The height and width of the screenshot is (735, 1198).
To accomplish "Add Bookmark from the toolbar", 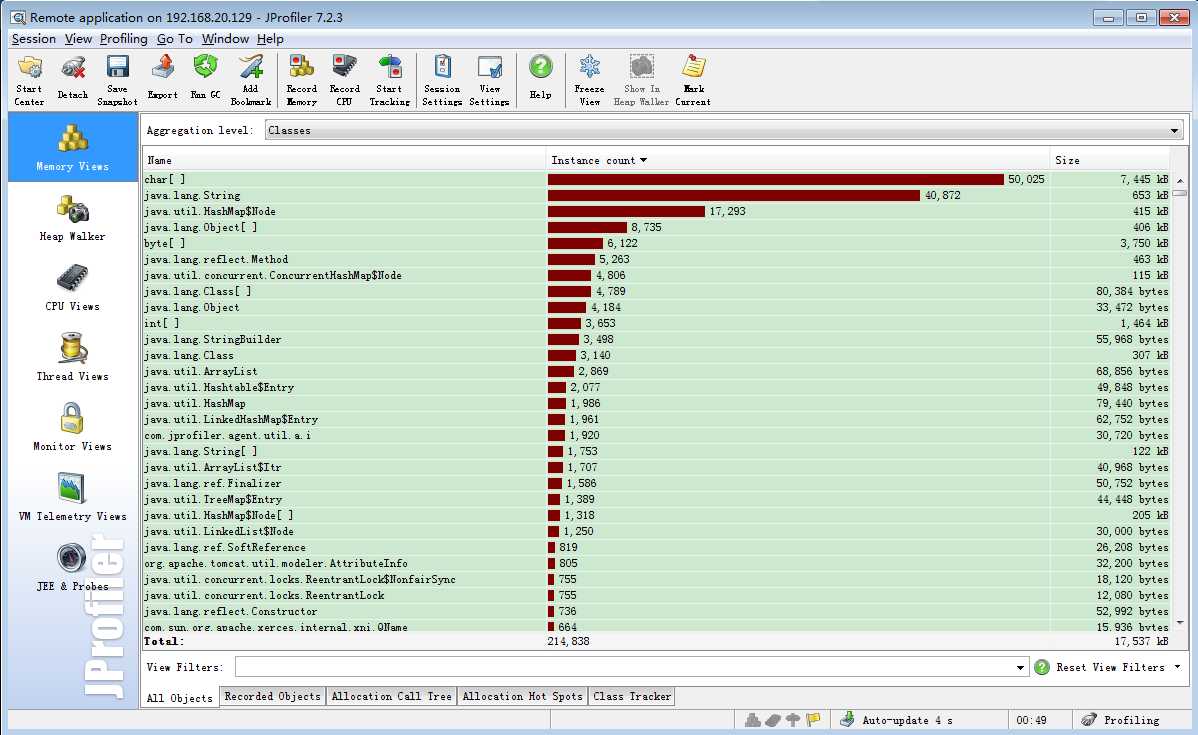I will coord(251,80).
